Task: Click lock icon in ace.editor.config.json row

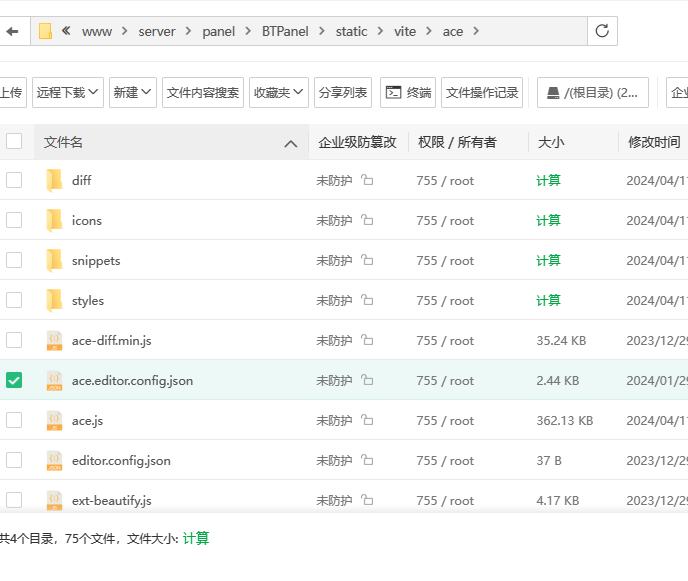Action: pyautogui.click(x=367, y=380)
